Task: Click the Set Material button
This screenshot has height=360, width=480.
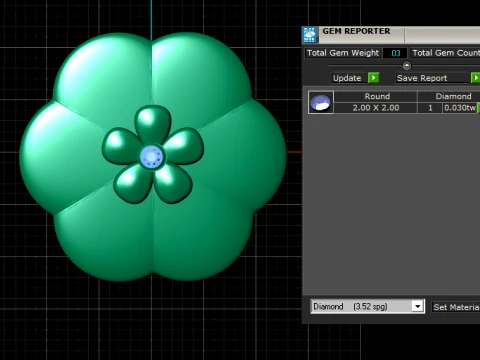Action: click(456, 307)
